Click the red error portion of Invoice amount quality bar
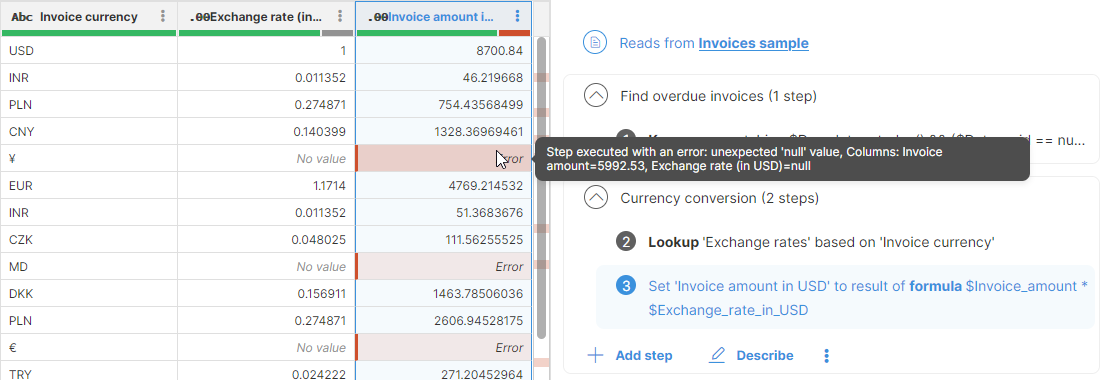Viewport: 1108px width, 380px height. tap(514, 33)
